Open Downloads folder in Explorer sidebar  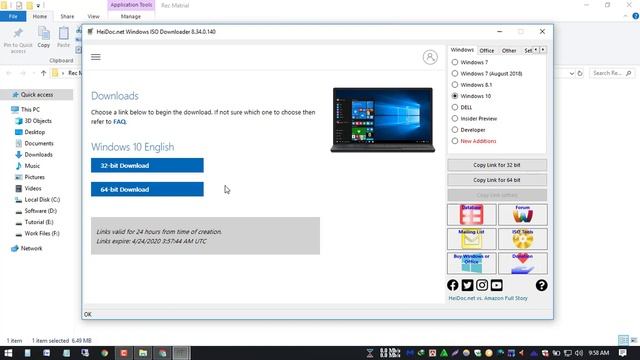38,155
